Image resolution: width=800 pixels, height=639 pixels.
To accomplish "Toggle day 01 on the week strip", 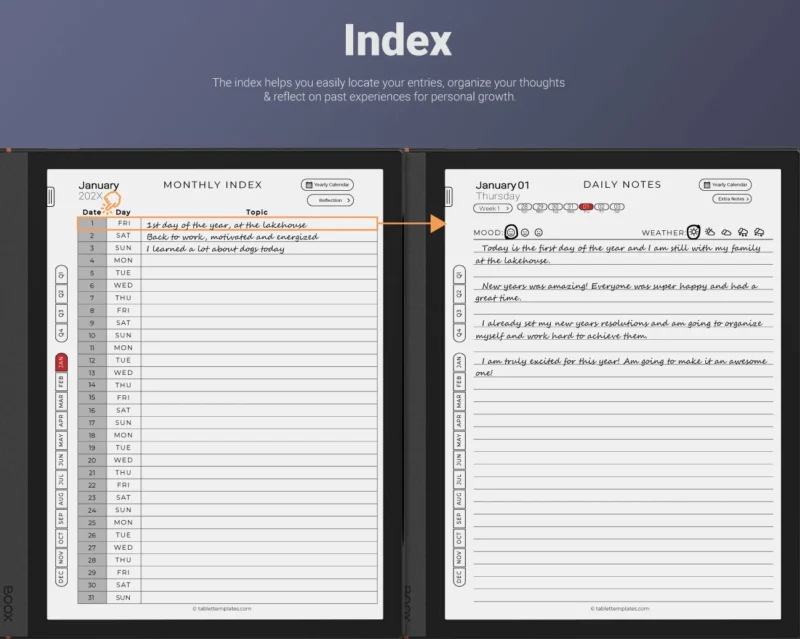I will (x=585, y=206).
